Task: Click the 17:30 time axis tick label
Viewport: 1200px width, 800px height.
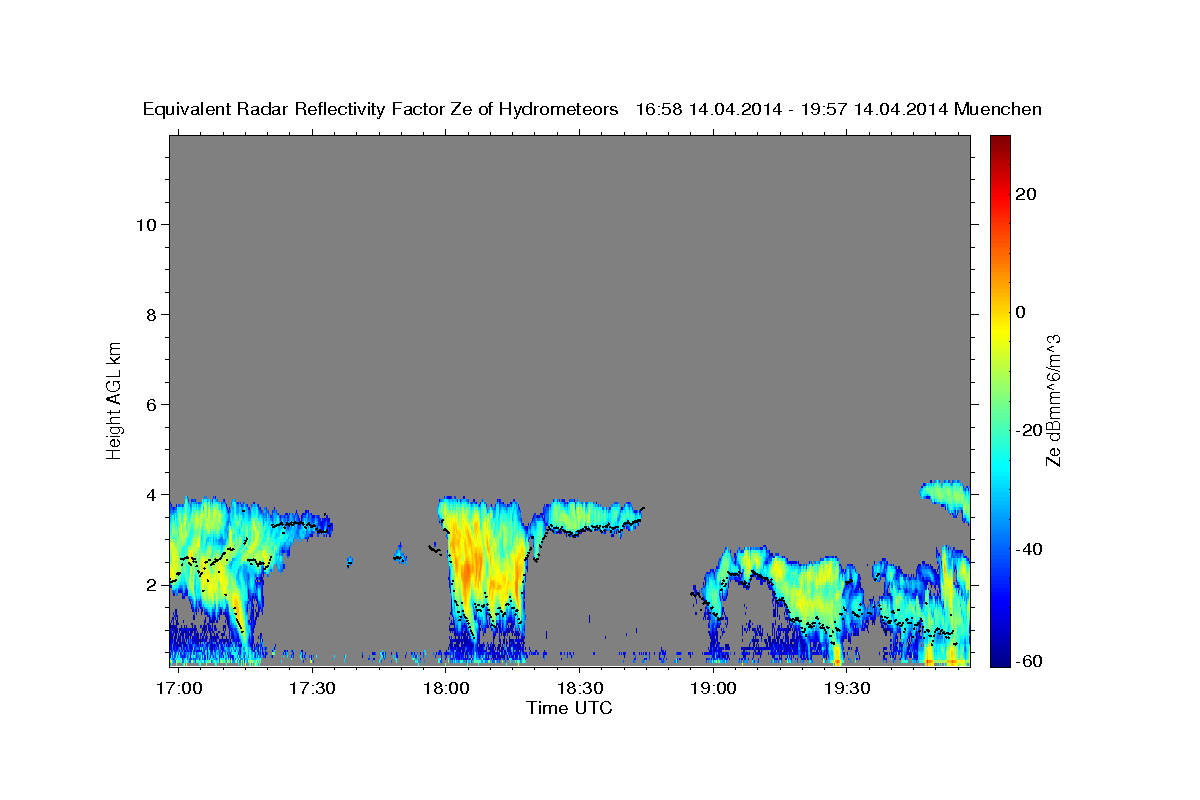Action: (x=312, y=689)
